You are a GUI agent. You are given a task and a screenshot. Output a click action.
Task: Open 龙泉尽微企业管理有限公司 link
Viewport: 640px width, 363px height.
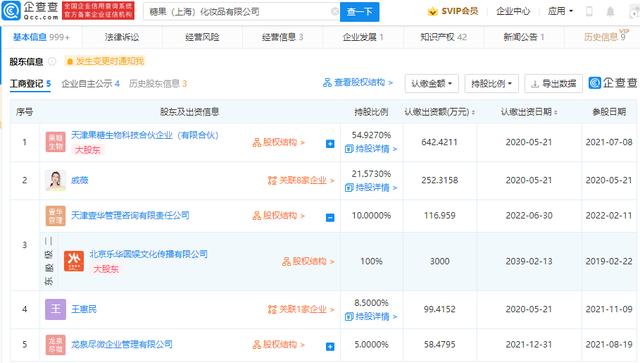(x=122, y=344)
